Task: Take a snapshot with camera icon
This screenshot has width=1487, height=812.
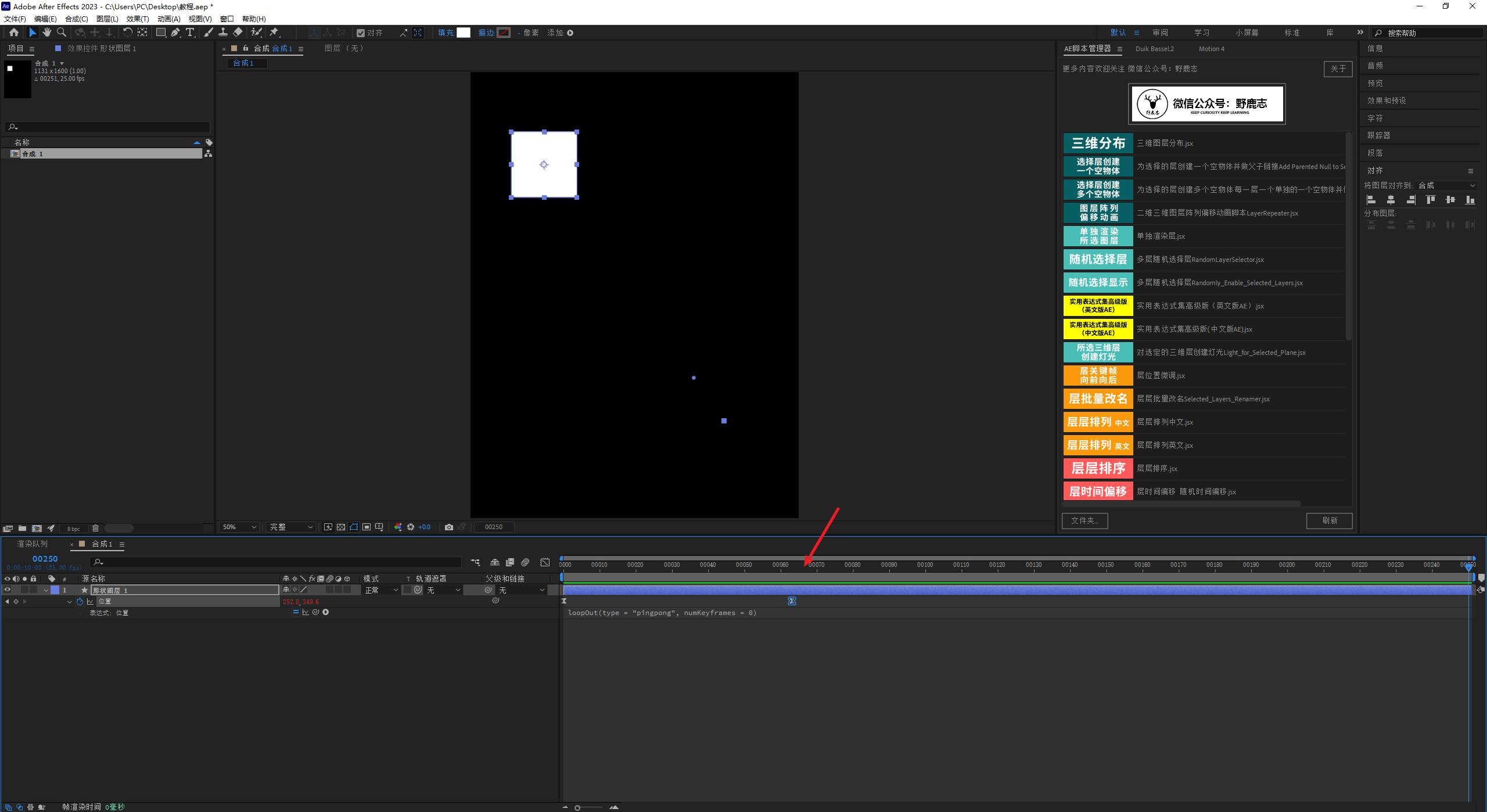Action: pos(448,527)
